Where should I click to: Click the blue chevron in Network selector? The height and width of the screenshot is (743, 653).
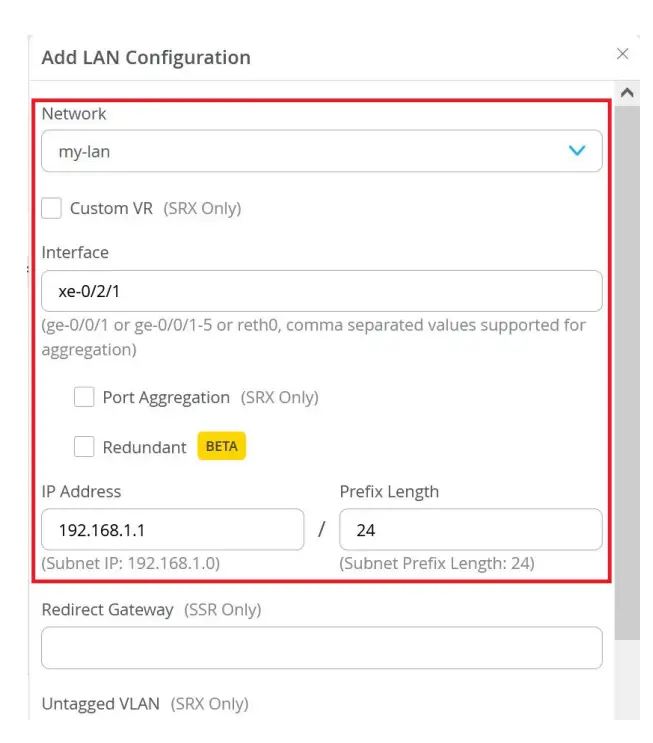577,151
